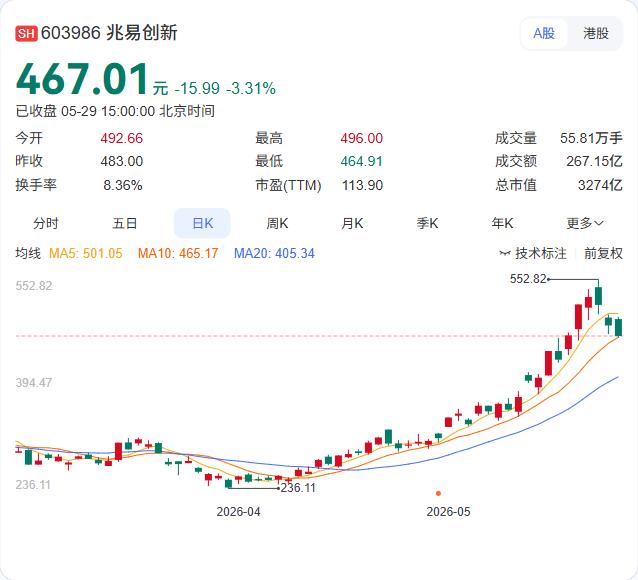Click the 昨收 value 483.00
This screenshot has width=638, height=580.
coord(122,161)
